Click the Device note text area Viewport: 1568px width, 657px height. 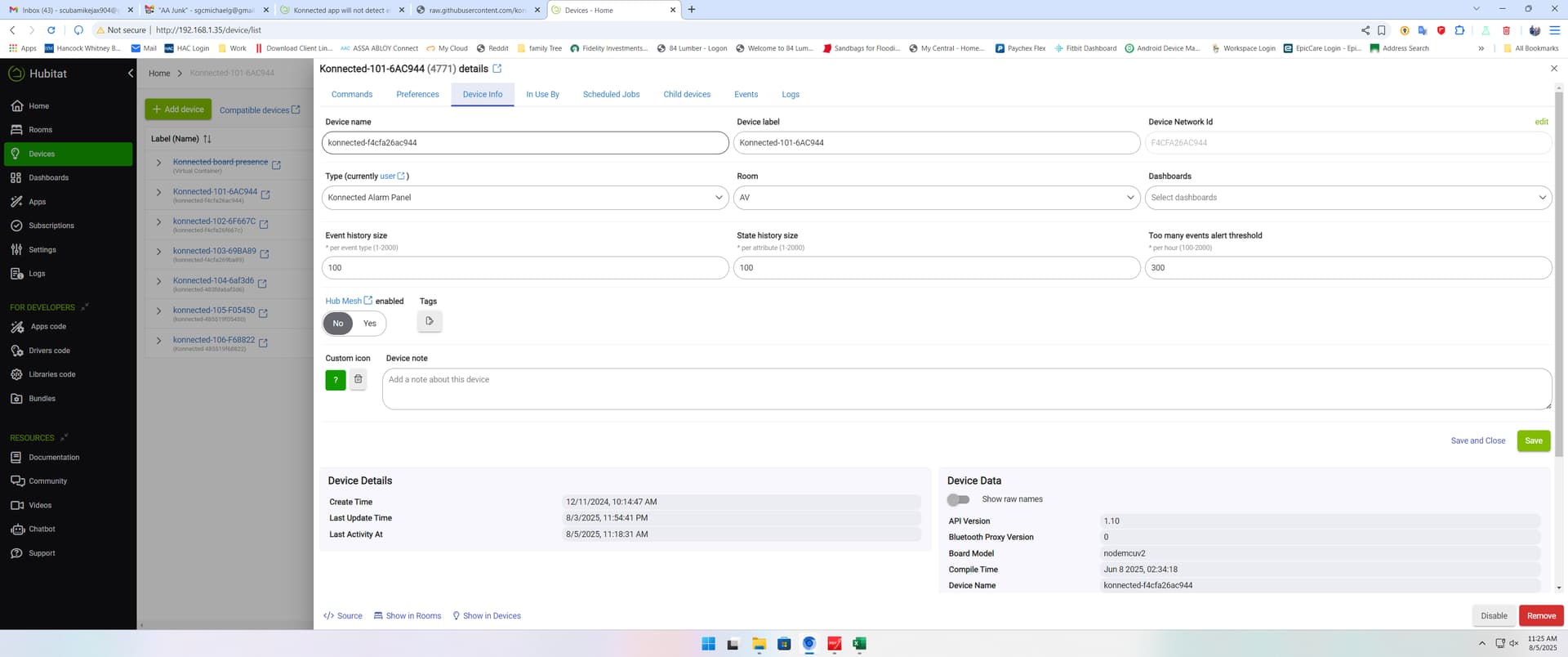tap(967, 389)
